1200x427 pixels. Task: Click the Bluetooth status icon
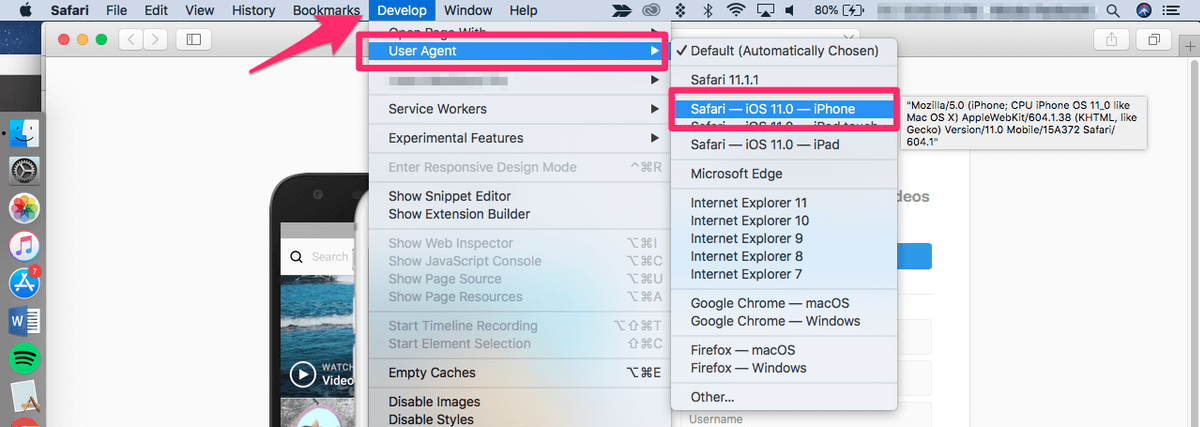pyautogui.click(x=708, y=11)
